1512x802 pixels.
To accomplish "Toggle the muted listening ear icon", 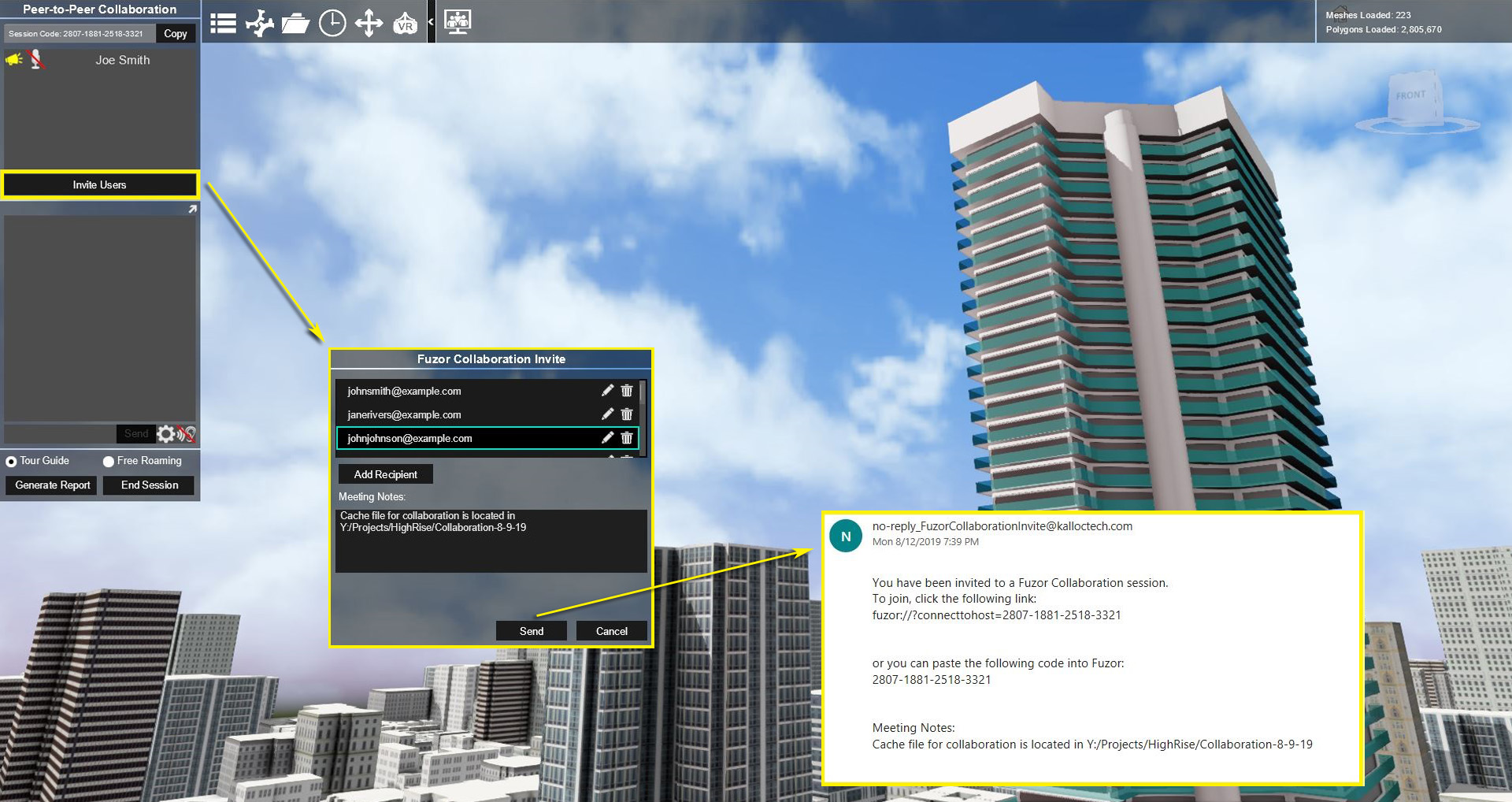I will [x=186, y=433].
